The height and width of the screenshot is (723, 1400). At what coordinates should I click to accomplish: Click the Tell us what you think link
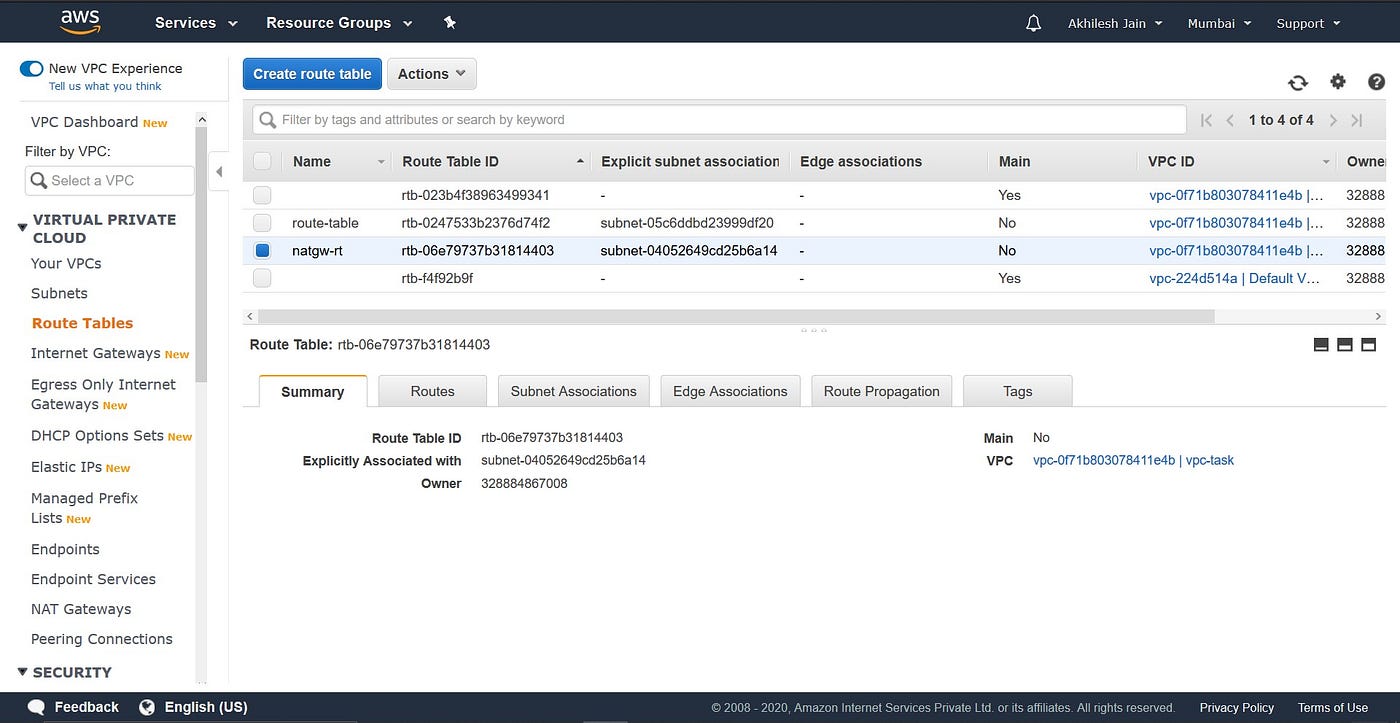(x=105, y=86)
